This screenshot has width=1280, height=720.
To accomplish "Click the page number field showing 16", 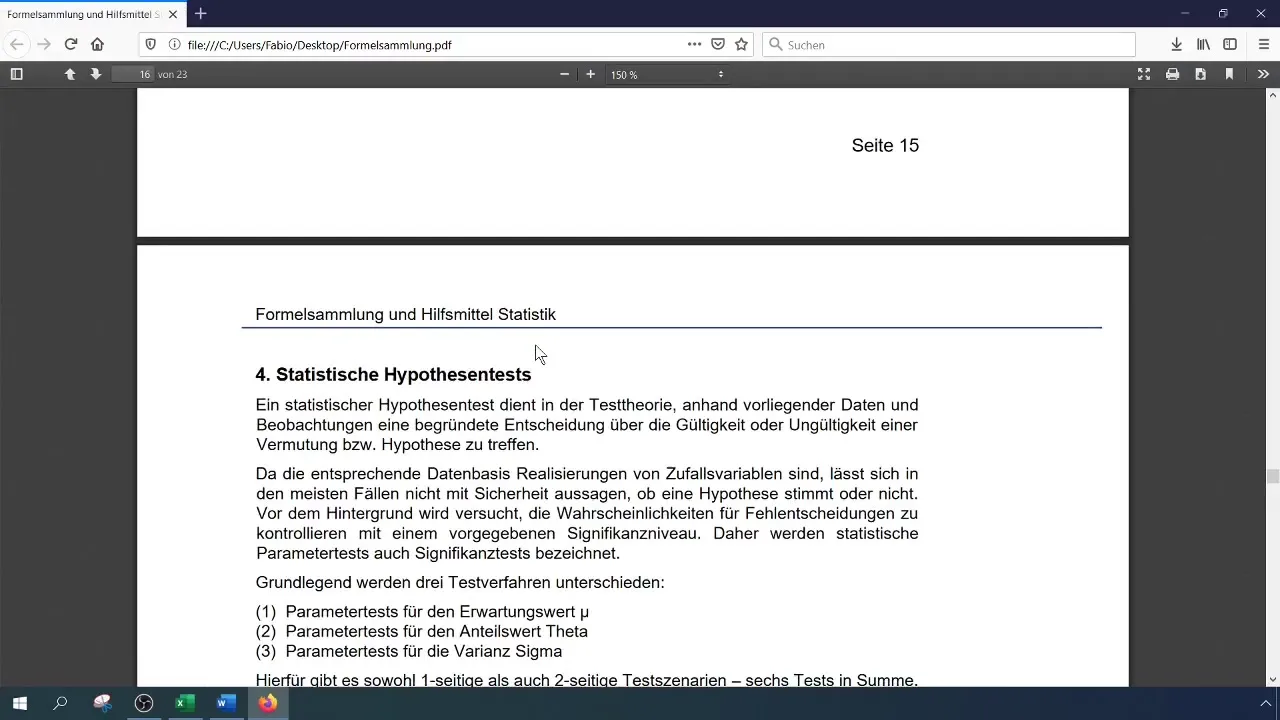I will pyautogui.click(x=132, y=74).
